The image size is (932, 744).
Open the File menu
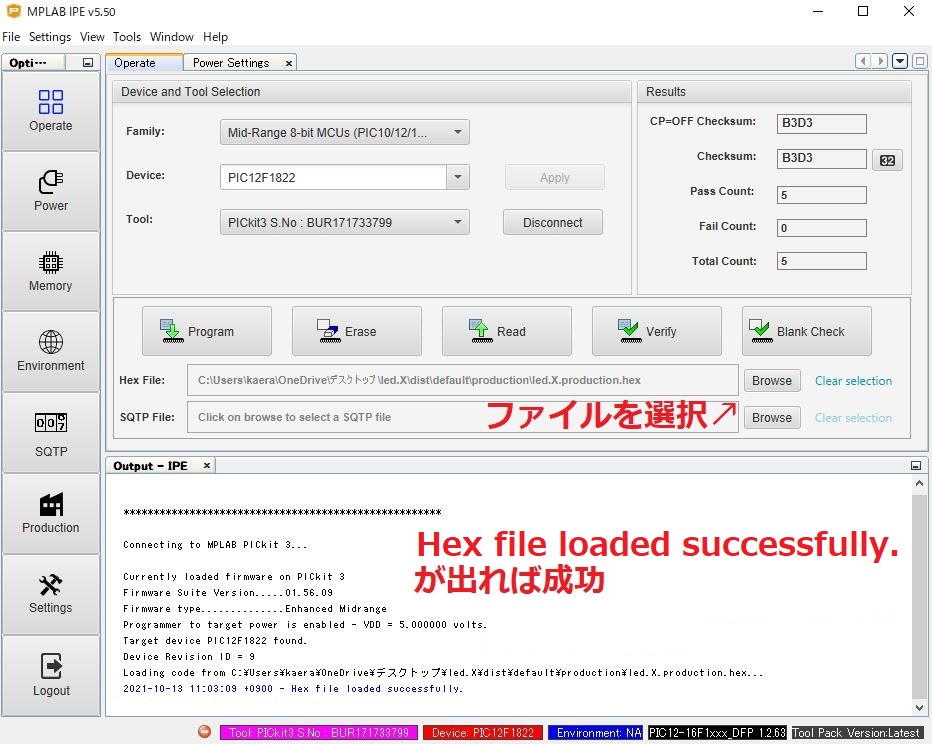tap(11, 37)
